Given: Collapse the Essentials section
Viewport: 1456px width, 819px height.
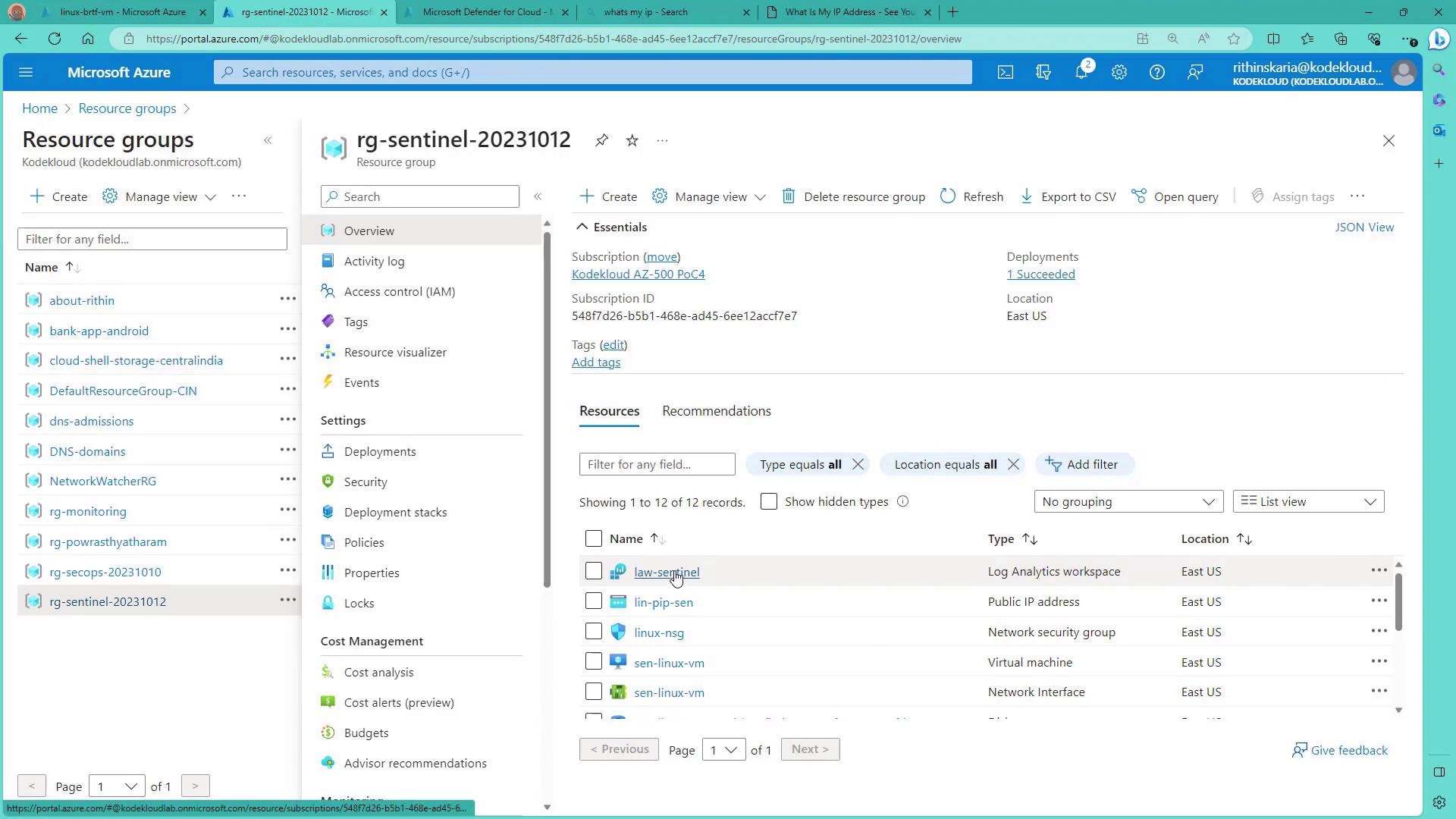Looking at the screenshot, I should pos(582,227).
